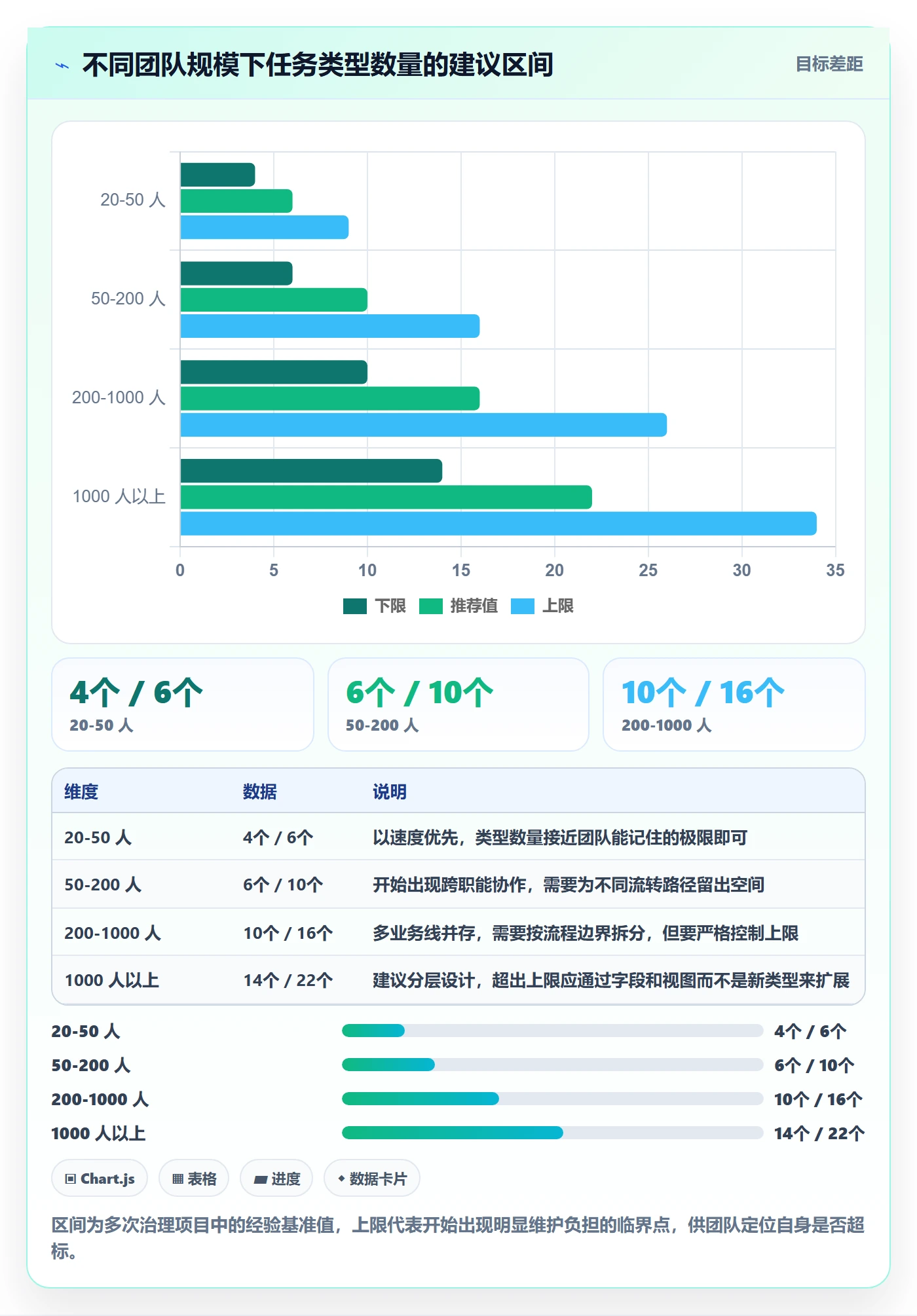917x1316 pixels.
Task: Click the title 不同团队规模下任务类型数量的建议区间
Action: pyautogui.click(x=318, y=65)
